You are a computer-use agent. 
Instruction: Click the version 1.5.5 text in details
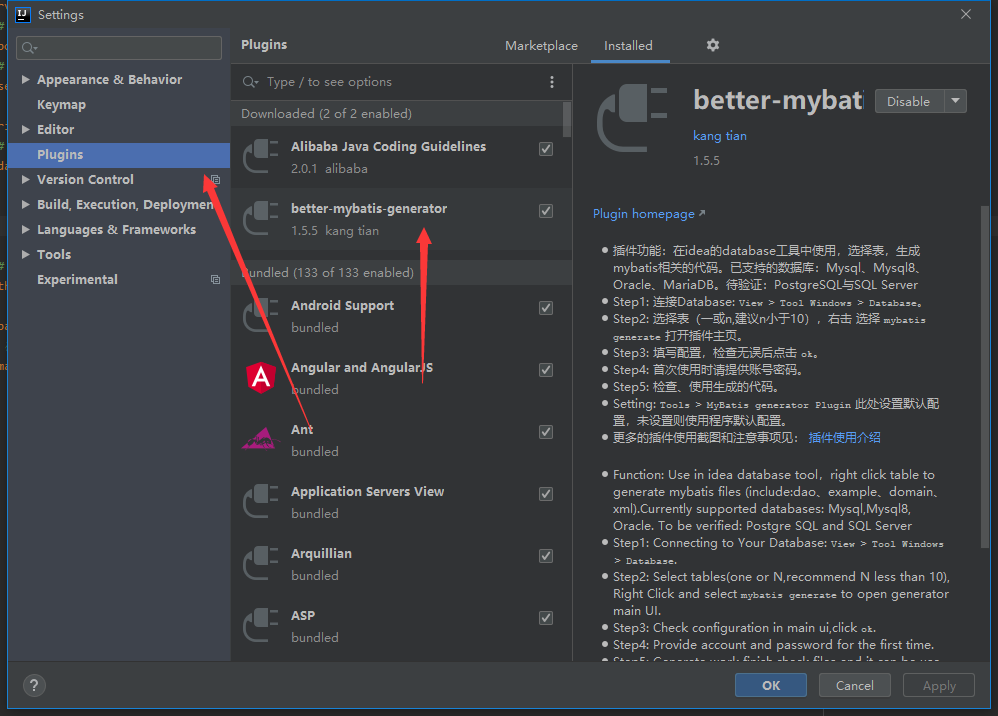tap(706, 161)
